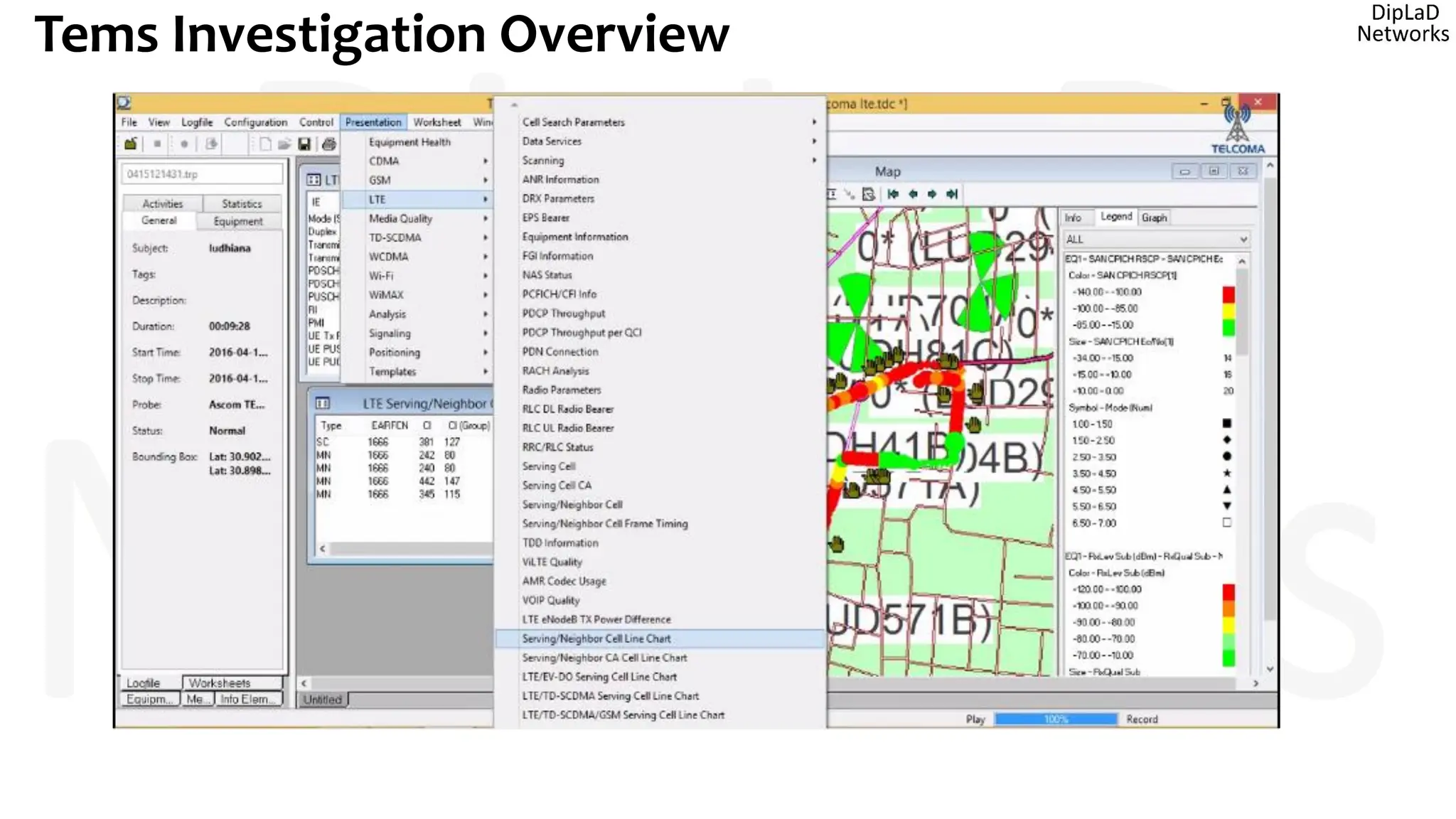Viewport: 1456px width, 819px height.
Task: Click the first-item arrow in Map toolbar
Action: pyautogui.click(x=893, y=194)
